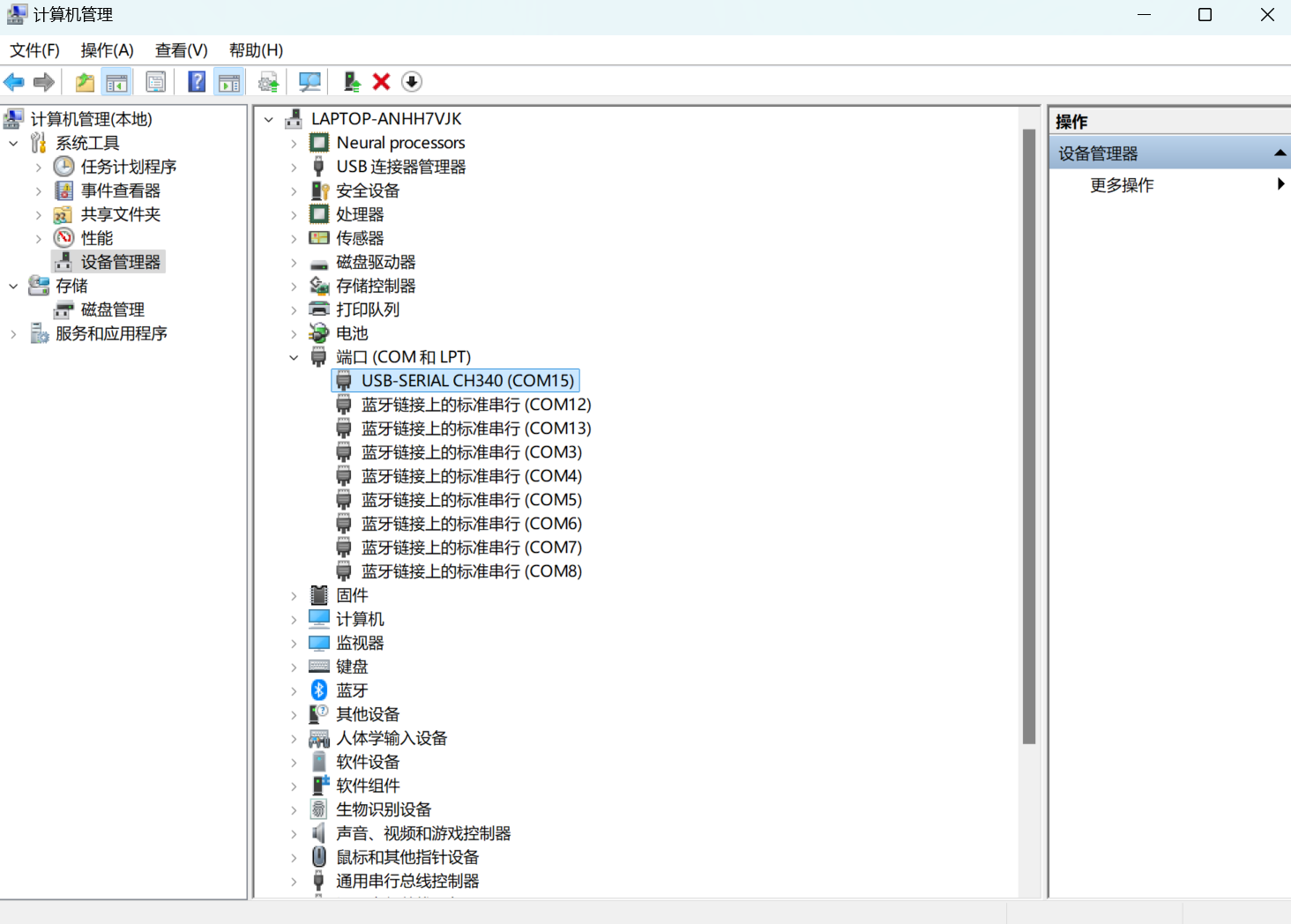
Task: Select the Bluetooth (蓝牙) category icon
Action: (319, 690)
